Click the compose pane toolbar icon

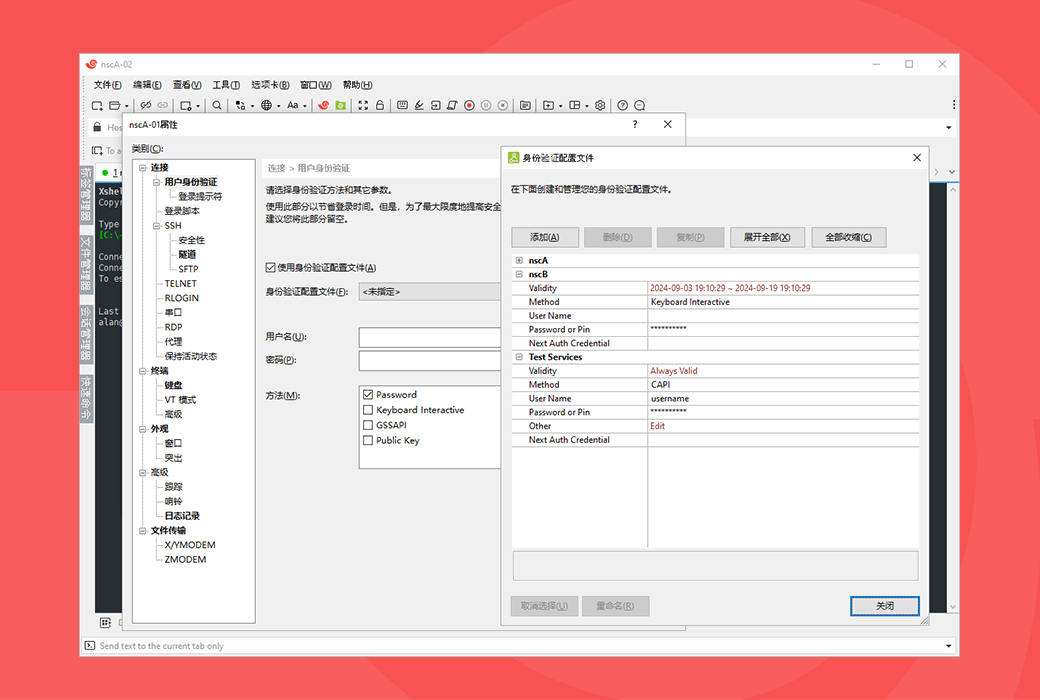(x=525, y=105)
